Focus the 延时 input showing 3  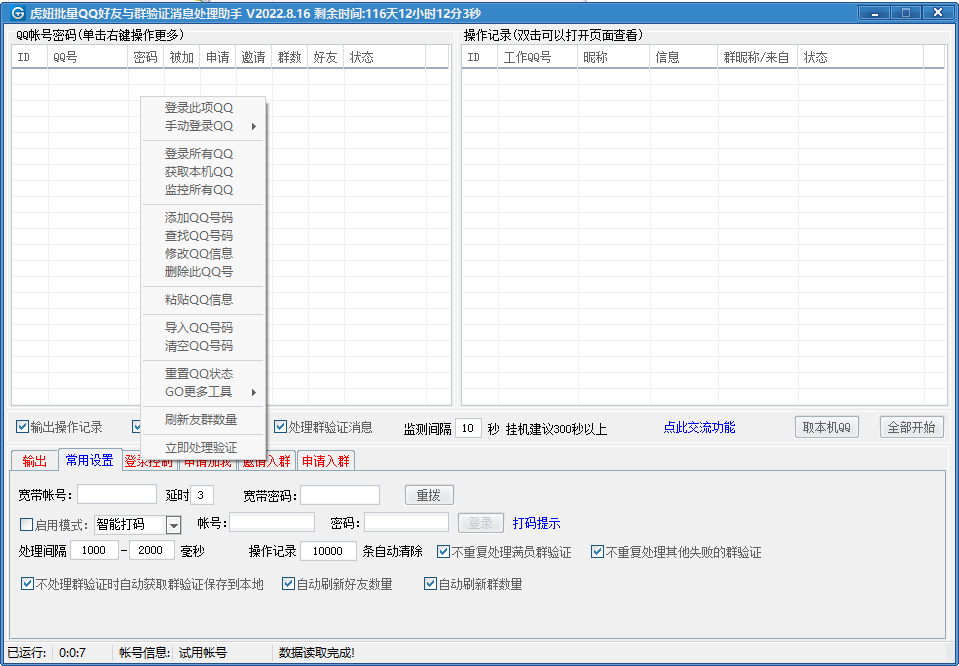pyautogui.click(x=202, y=494)
